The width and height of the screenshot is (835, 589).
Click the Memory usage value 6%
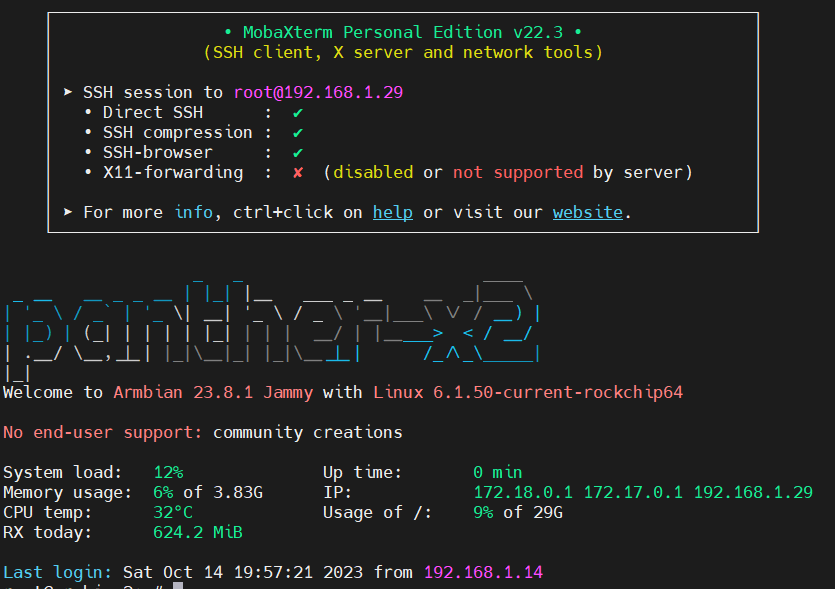tap(163, 493)
